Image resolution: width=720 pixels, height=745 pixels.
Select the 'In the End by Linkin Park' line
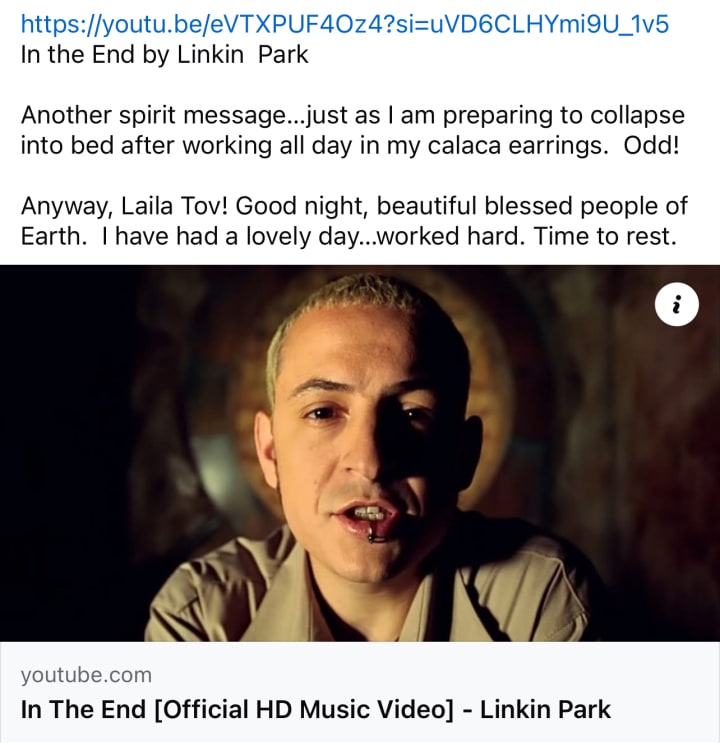[x=164, y=54]
